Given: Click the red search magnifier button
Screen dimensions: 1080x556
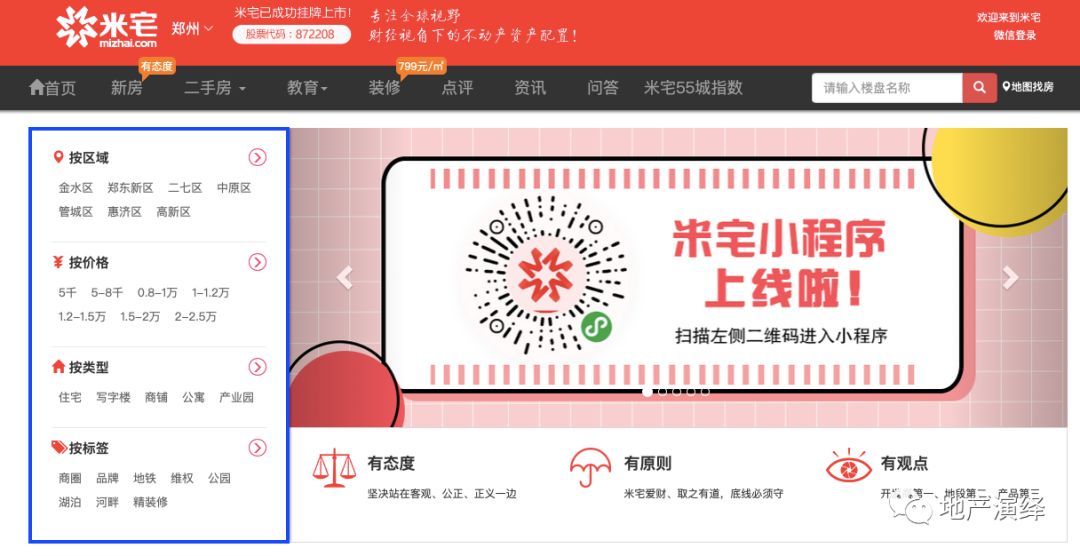Looking at the screenshot, I should pyautogui.click(x=979, y=87).
